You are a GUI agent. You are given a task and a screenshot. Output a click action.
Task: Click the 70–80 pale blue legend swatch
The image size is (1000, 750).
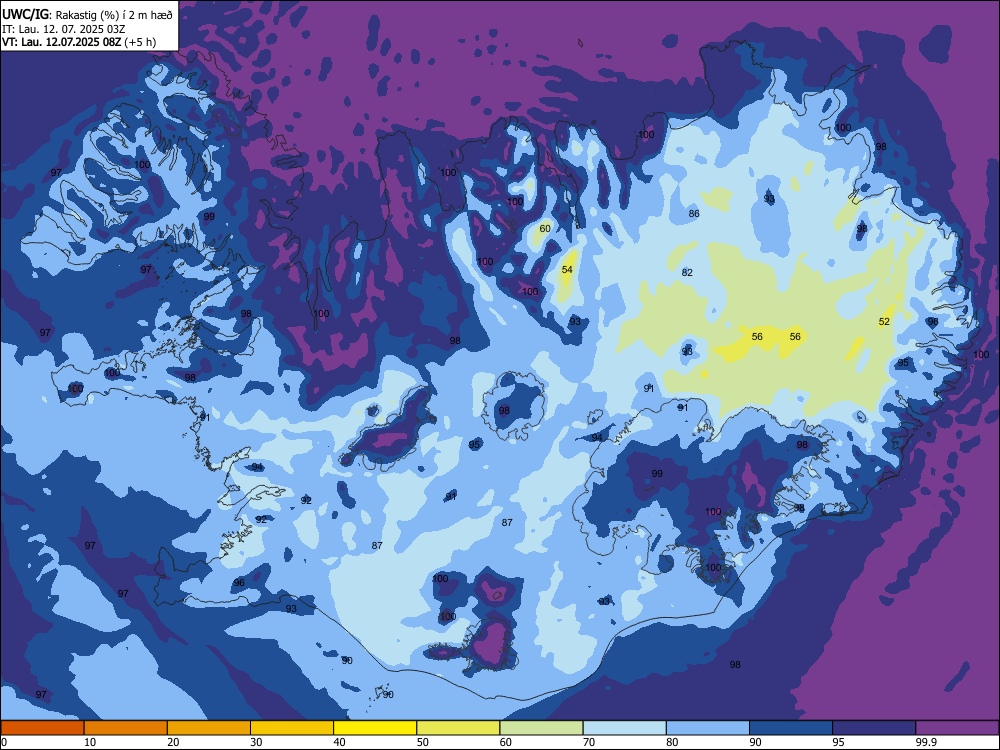tap(624, 728)
